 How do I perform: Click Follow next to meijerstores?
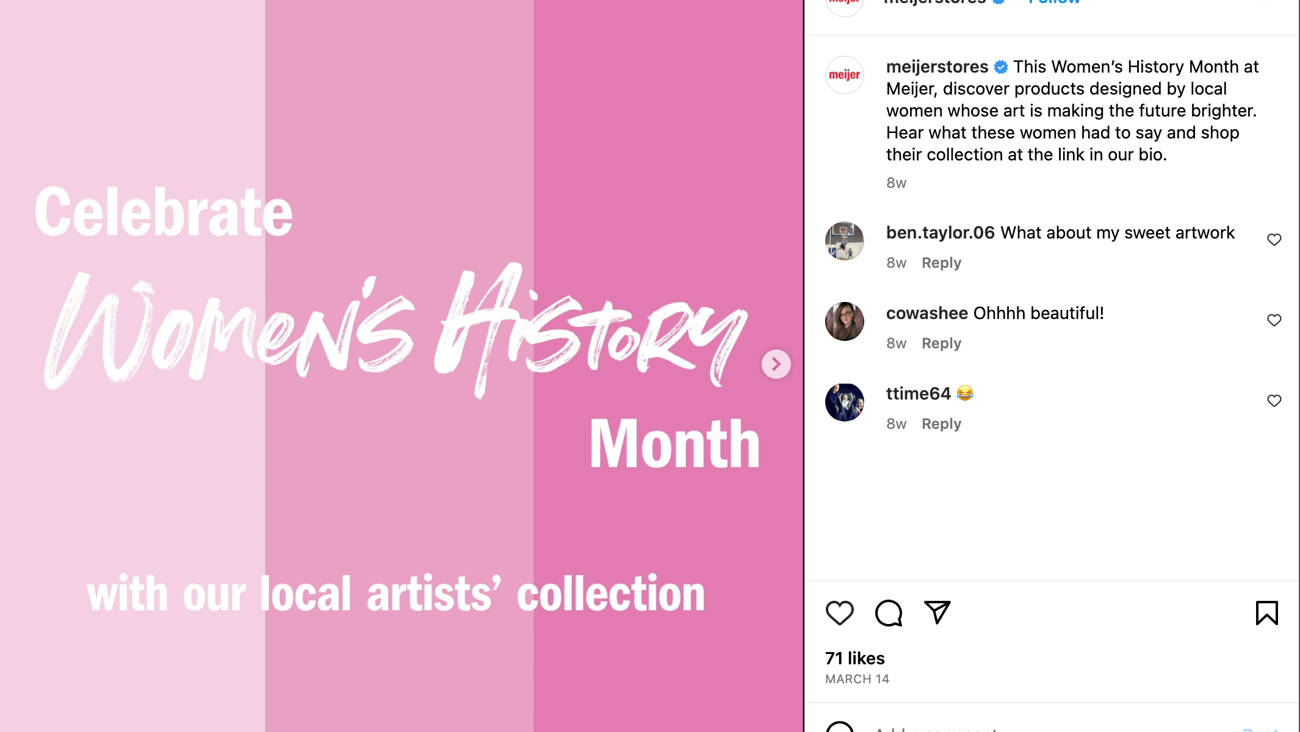[x=1053, y=2]
